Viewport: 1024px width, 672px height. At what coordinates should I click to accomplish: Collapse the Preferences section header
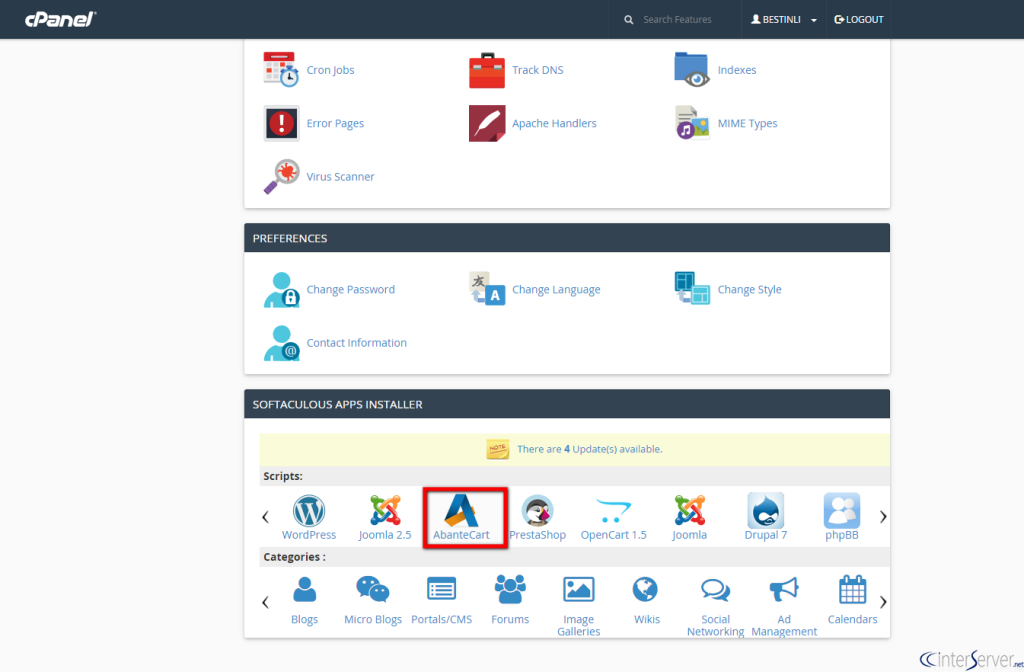pyautogui.click(x=567, y=238)
